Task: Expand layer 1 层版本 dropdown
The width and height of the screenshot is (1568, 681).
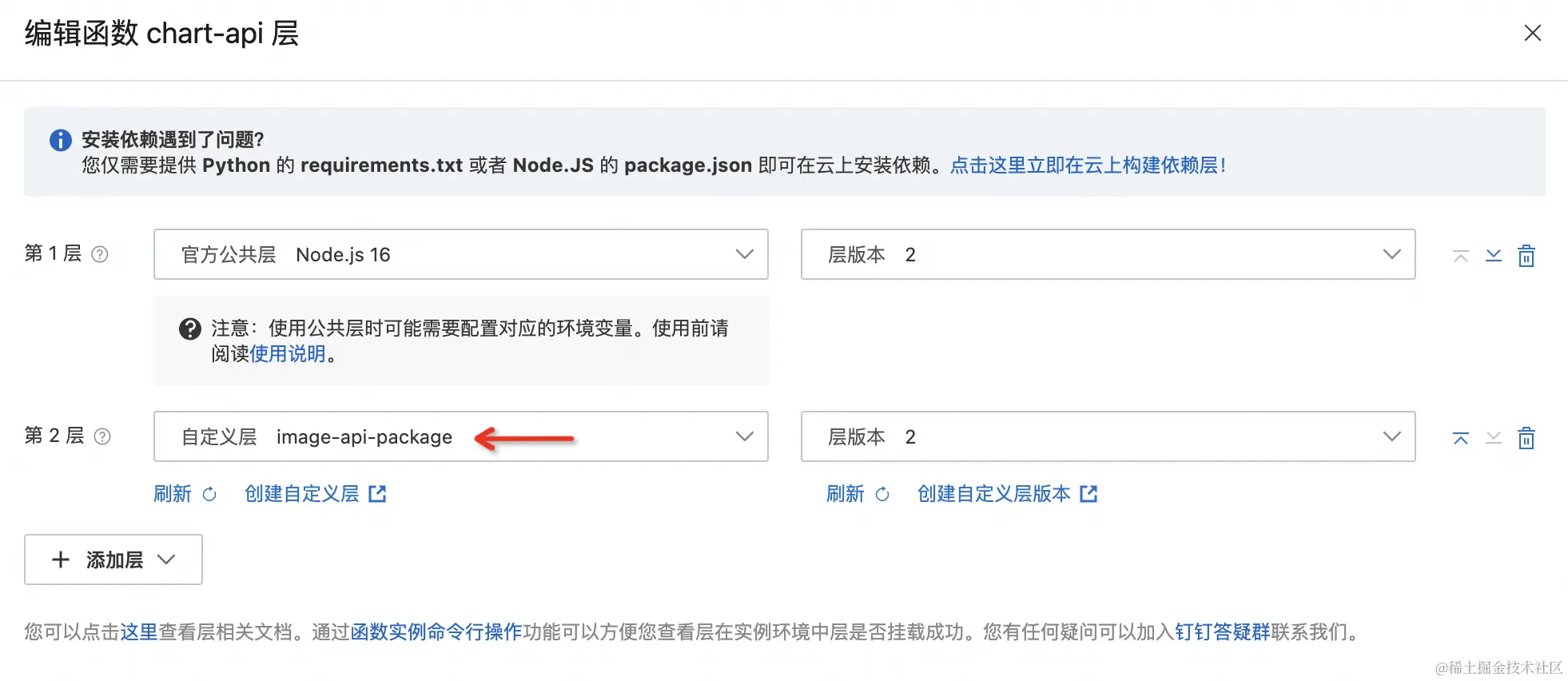Action: click(x=1108, y=254)
